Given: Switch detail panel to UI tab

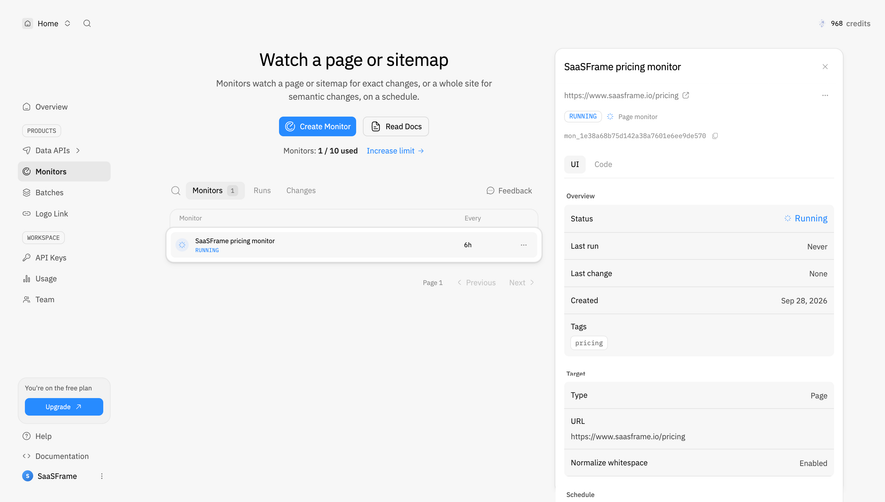Looking at the screenshot, I should [575, 164].
